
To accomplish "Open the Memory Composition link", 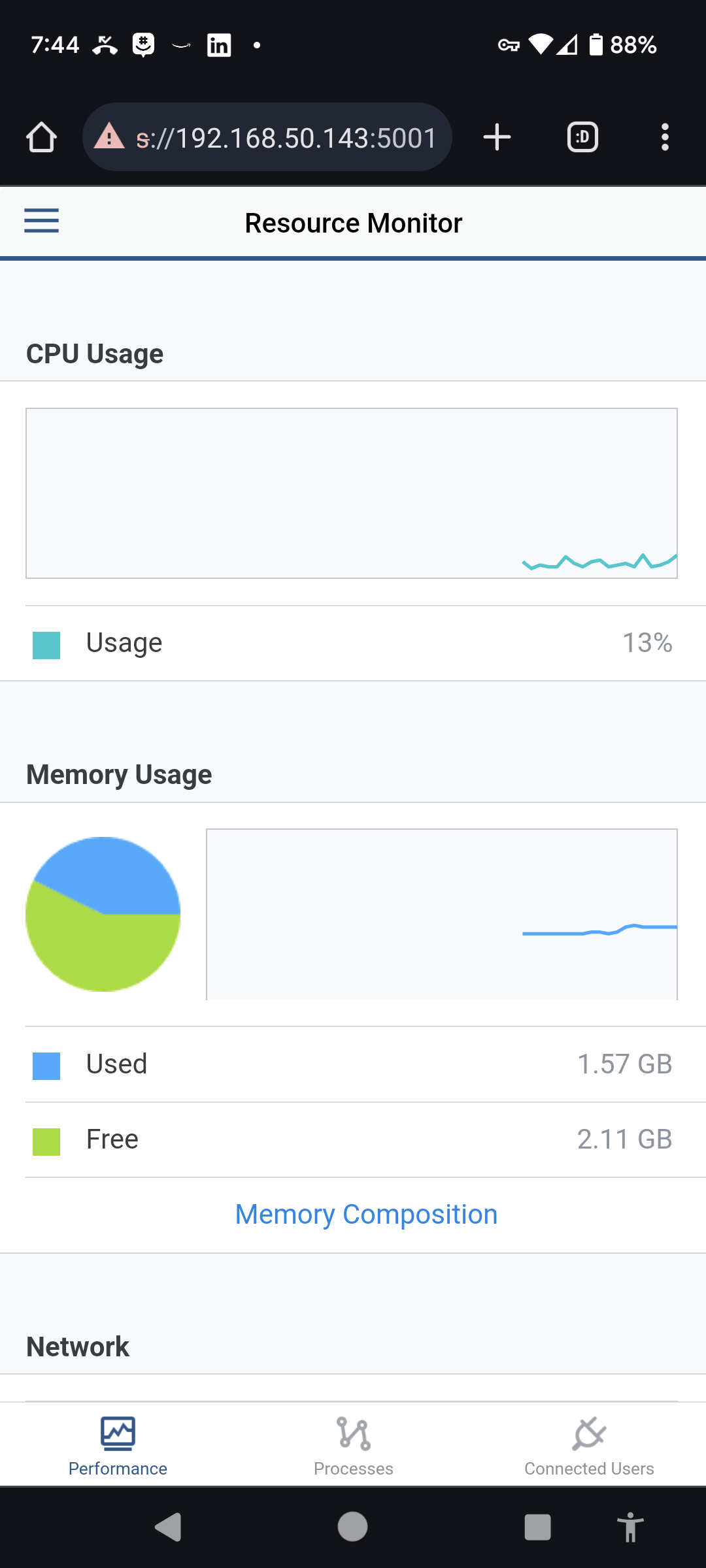I will pos(366,1215).
